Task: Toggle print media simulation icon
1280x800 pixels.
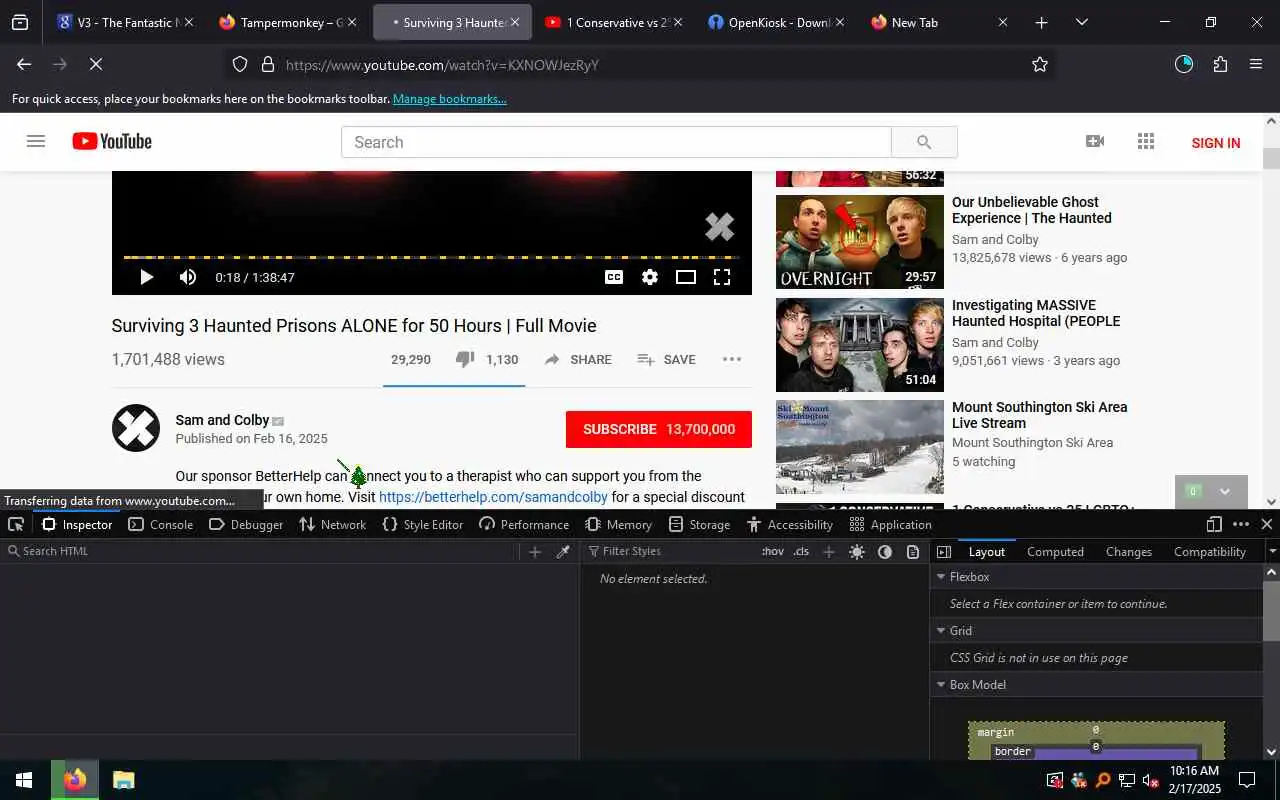Action: pyautogui.click(x=913, y=552)
